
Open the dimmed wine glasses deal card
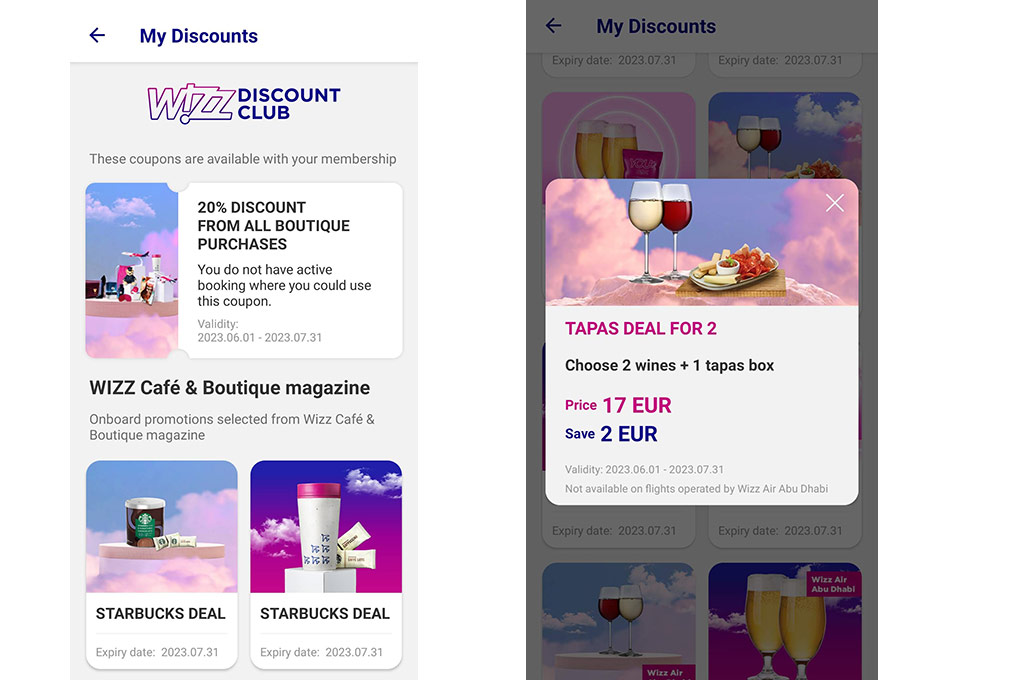[785, 135]
